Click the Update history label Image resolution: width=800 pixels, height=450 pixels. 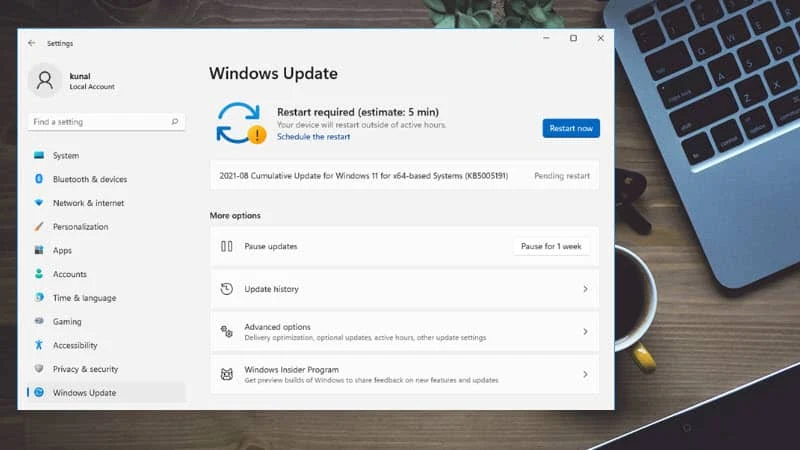click(x=271, y=289)
